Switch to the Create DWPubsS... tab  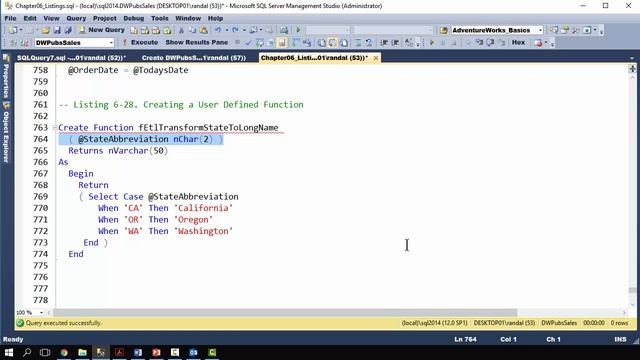[x=194, y=58]
